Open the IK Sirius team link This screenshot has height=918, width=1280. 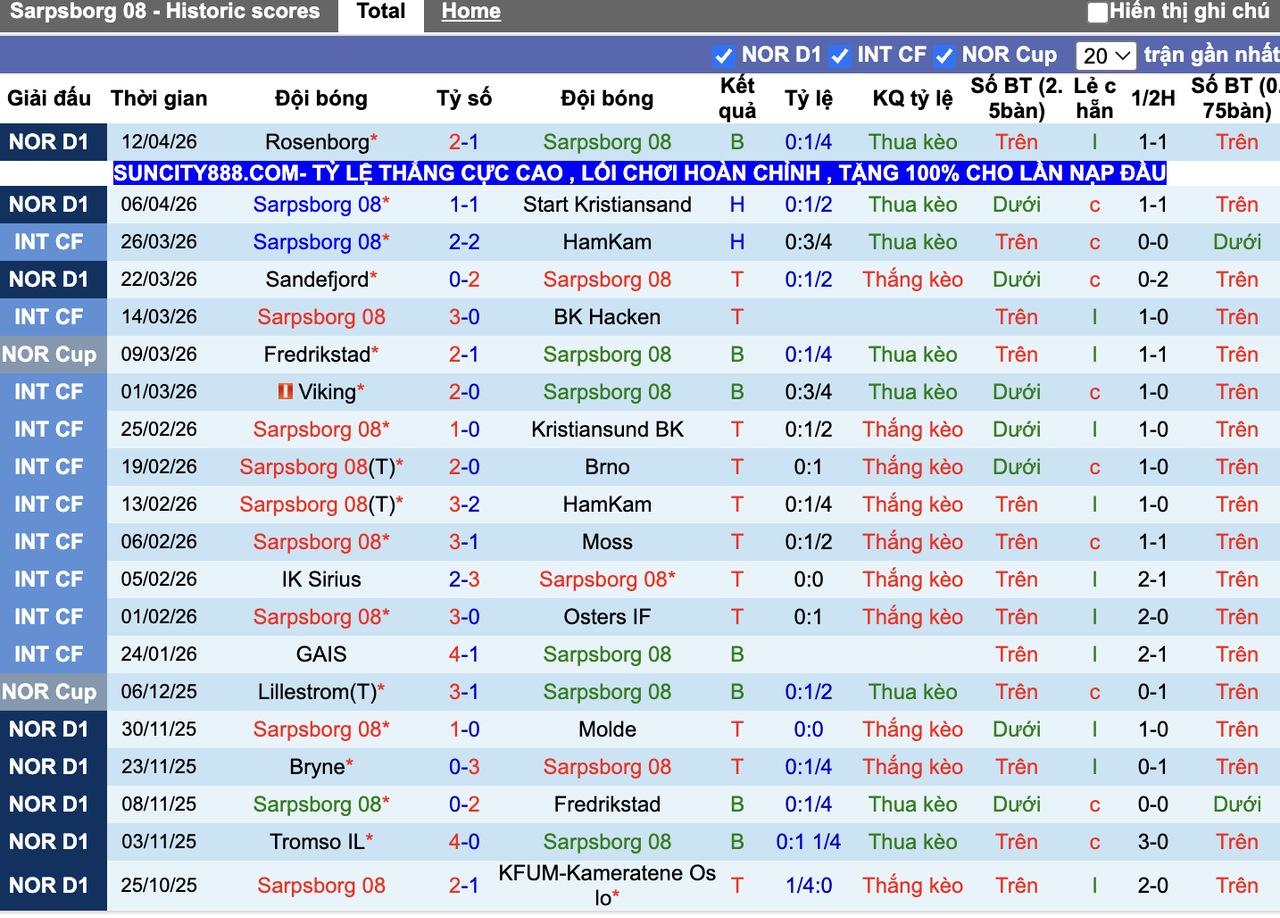[x=321, y=580]
